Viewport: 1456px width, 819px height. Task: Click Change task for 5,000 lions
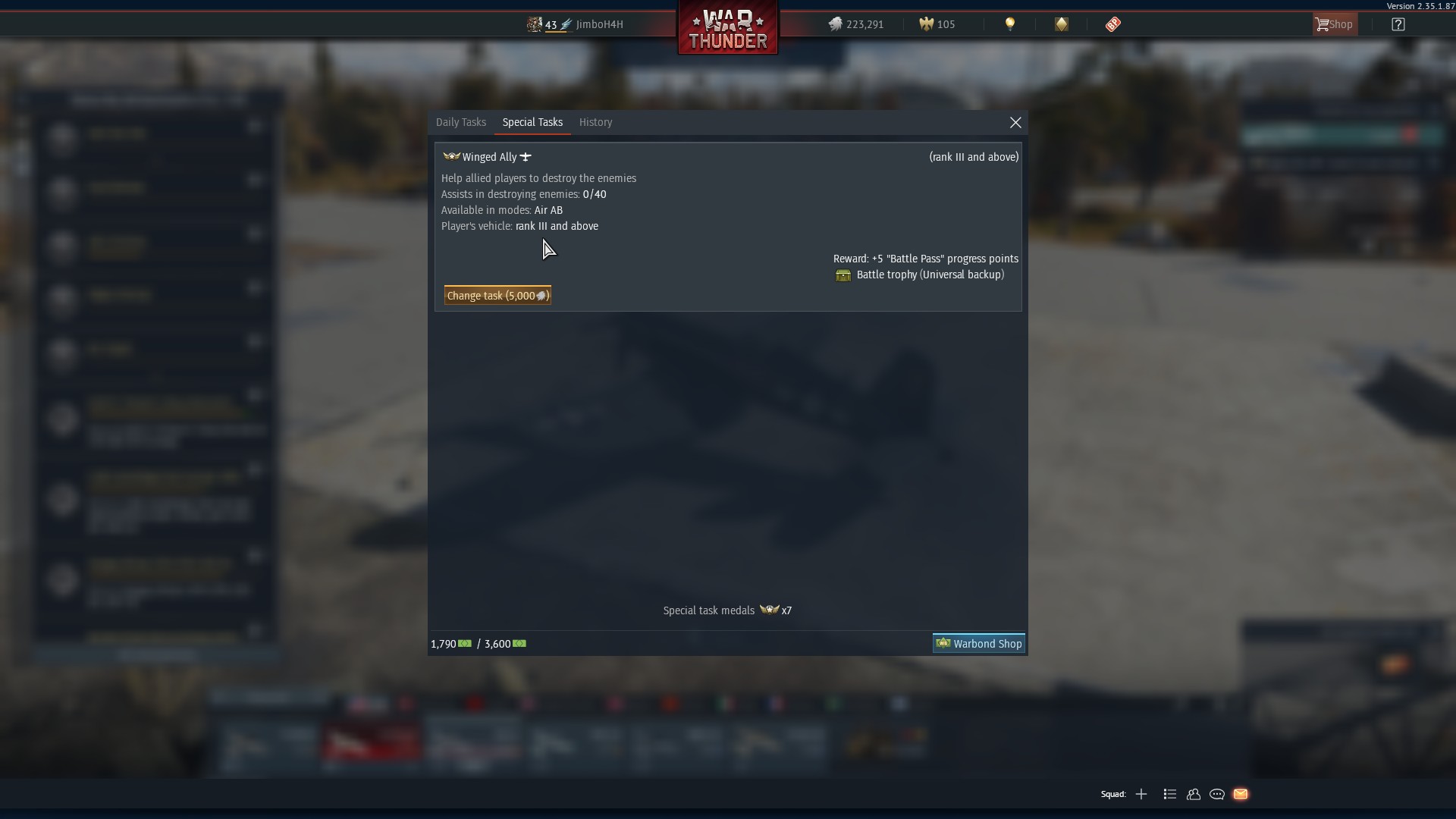click(497, 296)
